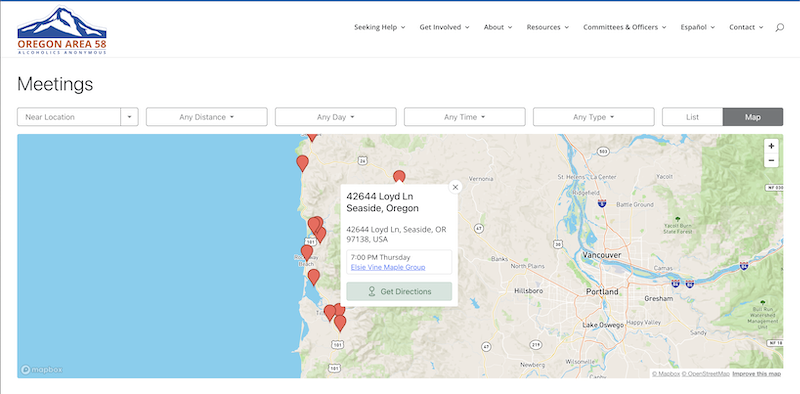
Task: Click the Interstate 5 shield near Ridgefield
Action: coord(602,203)
